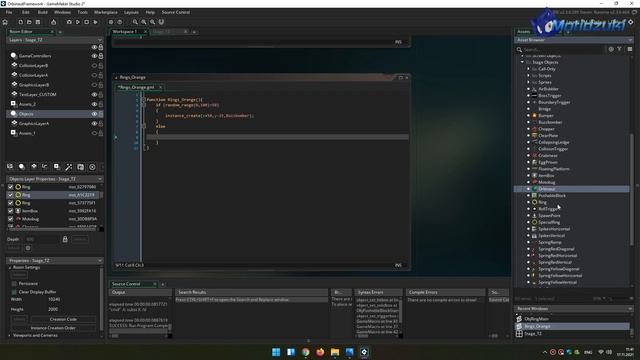The width and height of the screenshot is (640, 360).
Task: Toggle the layer inheritance wand icon
Action: point(69,167)
